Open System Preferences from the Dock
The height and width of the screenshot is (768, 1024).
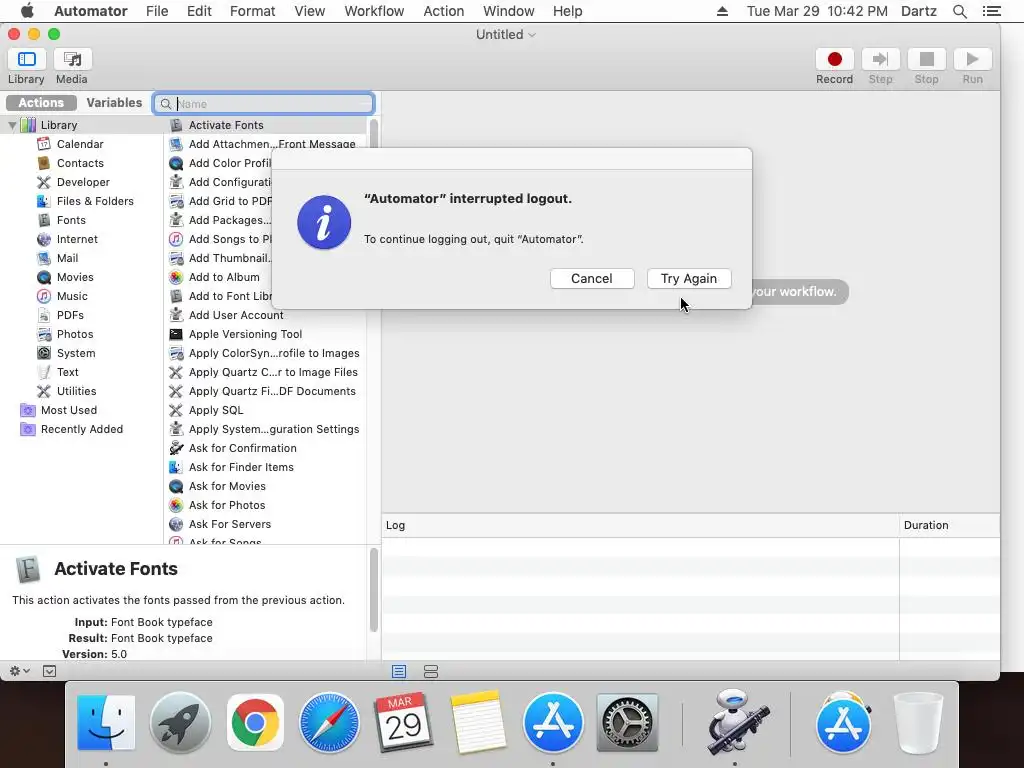coord(627,723)
